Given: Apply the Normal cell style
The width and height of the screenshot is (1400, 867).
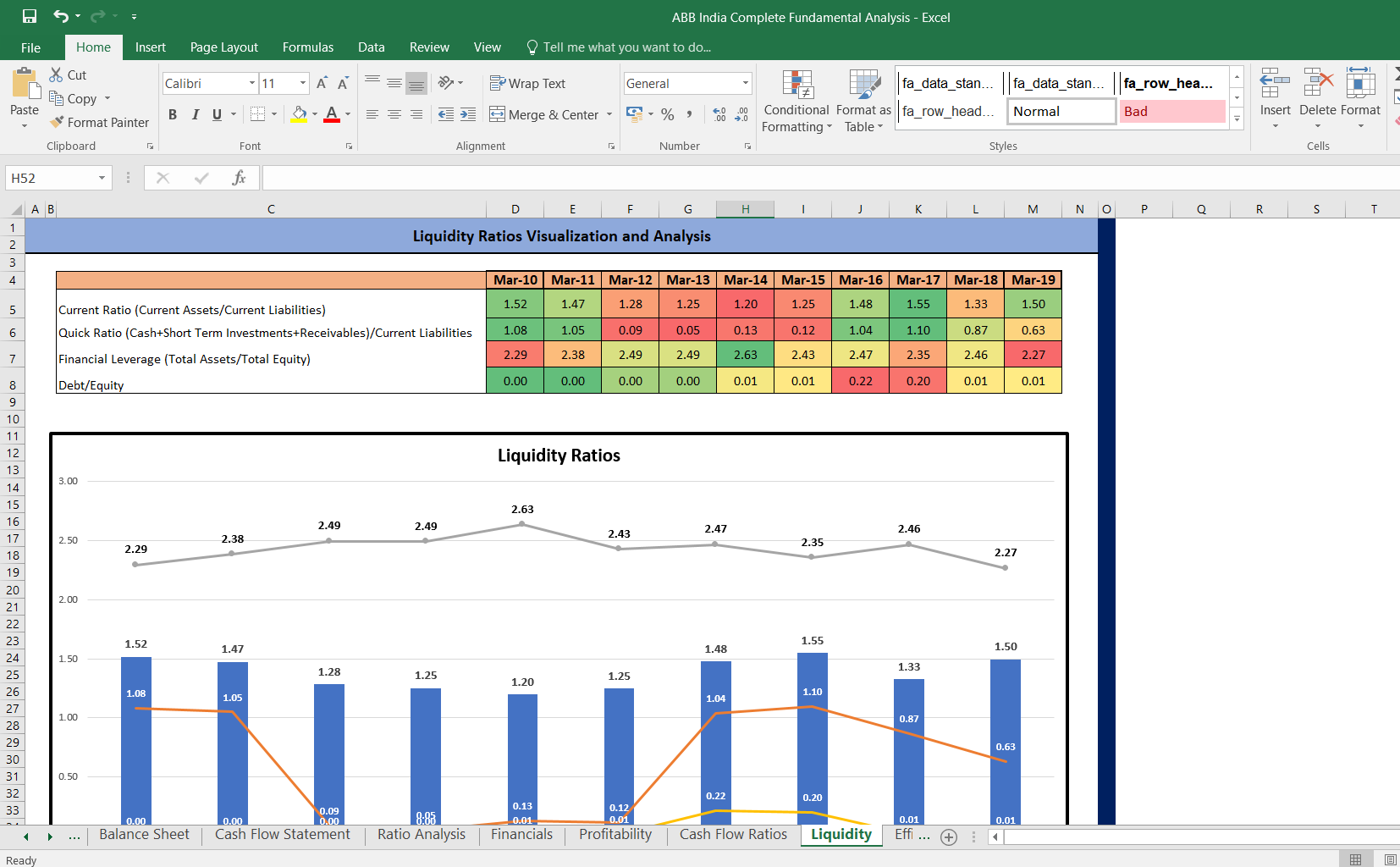Looking at the screenshot, I should click(1061, 111).
